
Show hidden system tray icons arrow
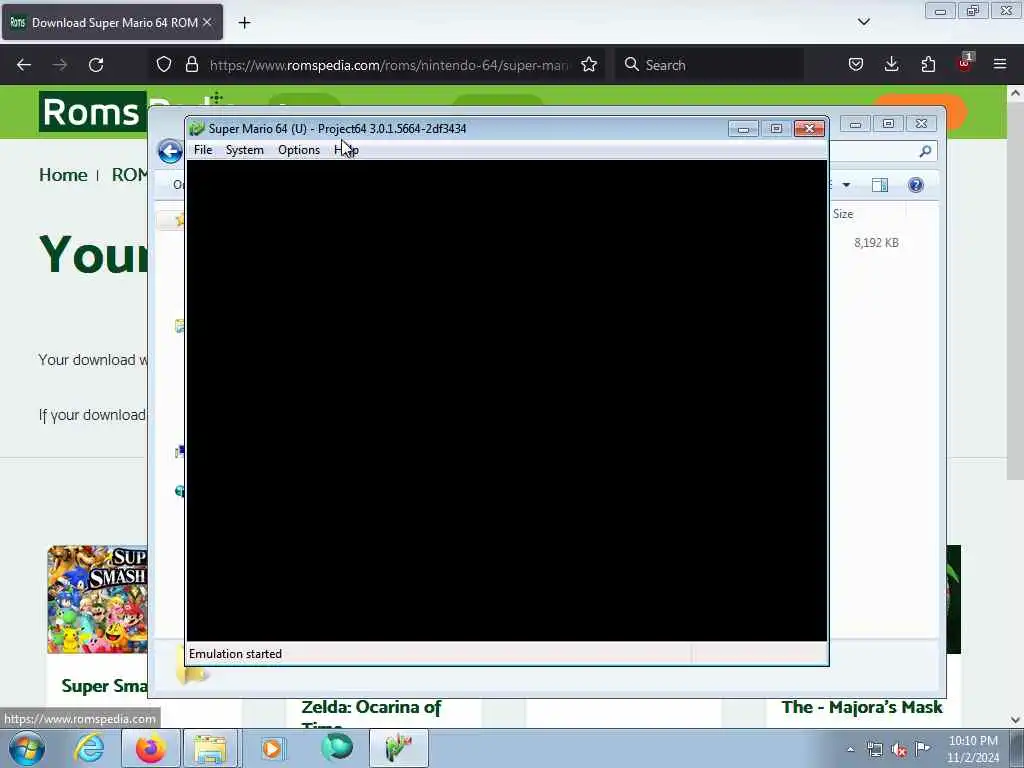[850, 749]
